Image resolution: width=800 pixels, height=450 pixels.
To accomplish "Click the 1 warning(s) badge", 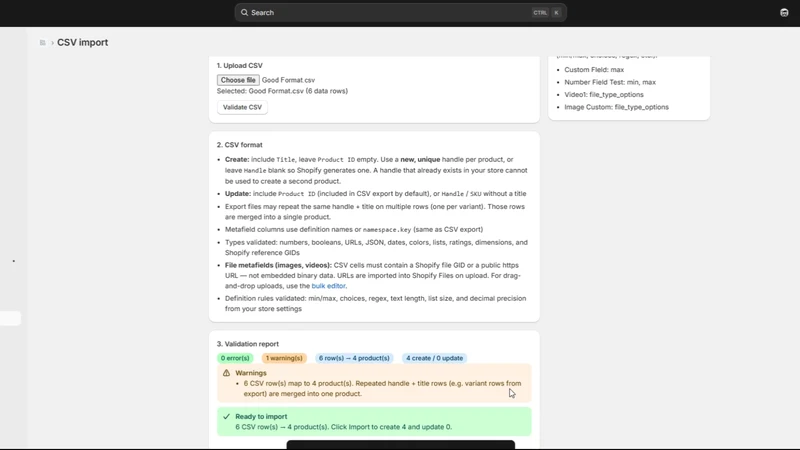I will click(x=284, y=358).
